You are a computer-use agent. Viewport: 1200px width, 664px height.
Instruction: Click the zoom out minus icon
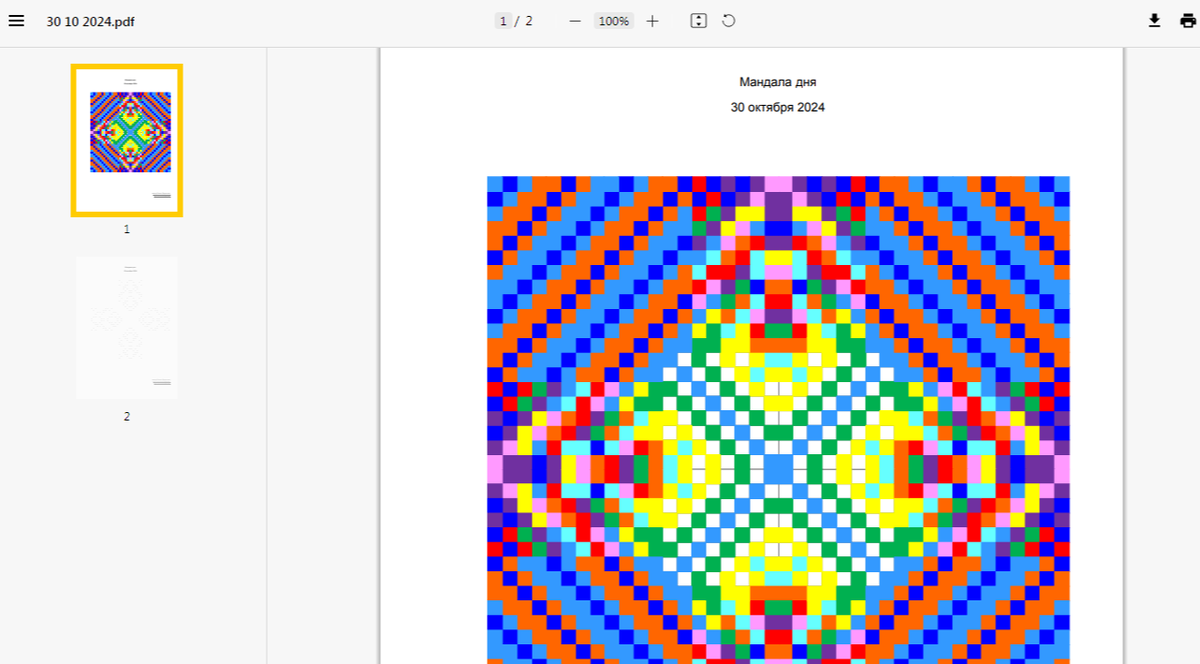(575, 21)
